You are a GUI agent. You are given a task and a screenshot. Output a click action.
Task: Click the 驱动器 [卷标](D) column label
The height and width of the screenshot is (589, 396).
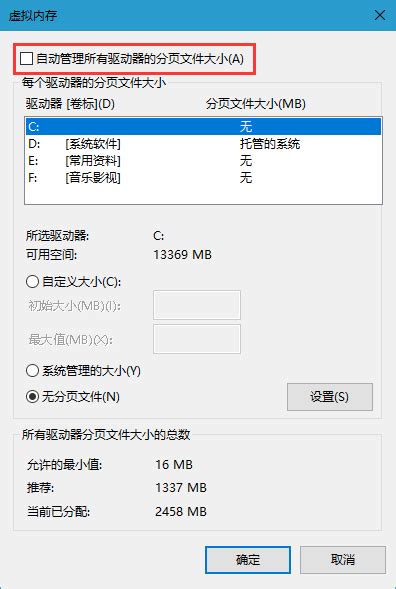[x=70, y=104]
